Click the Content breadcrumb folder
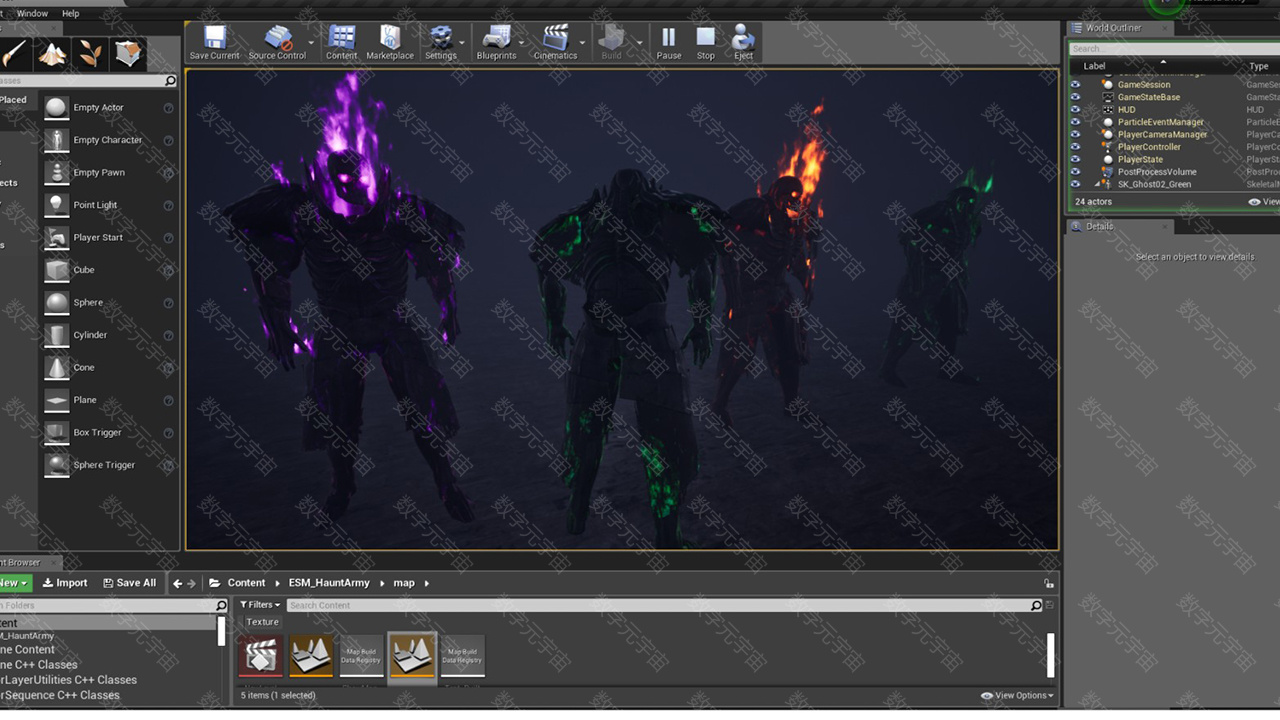 pos(246,583)
